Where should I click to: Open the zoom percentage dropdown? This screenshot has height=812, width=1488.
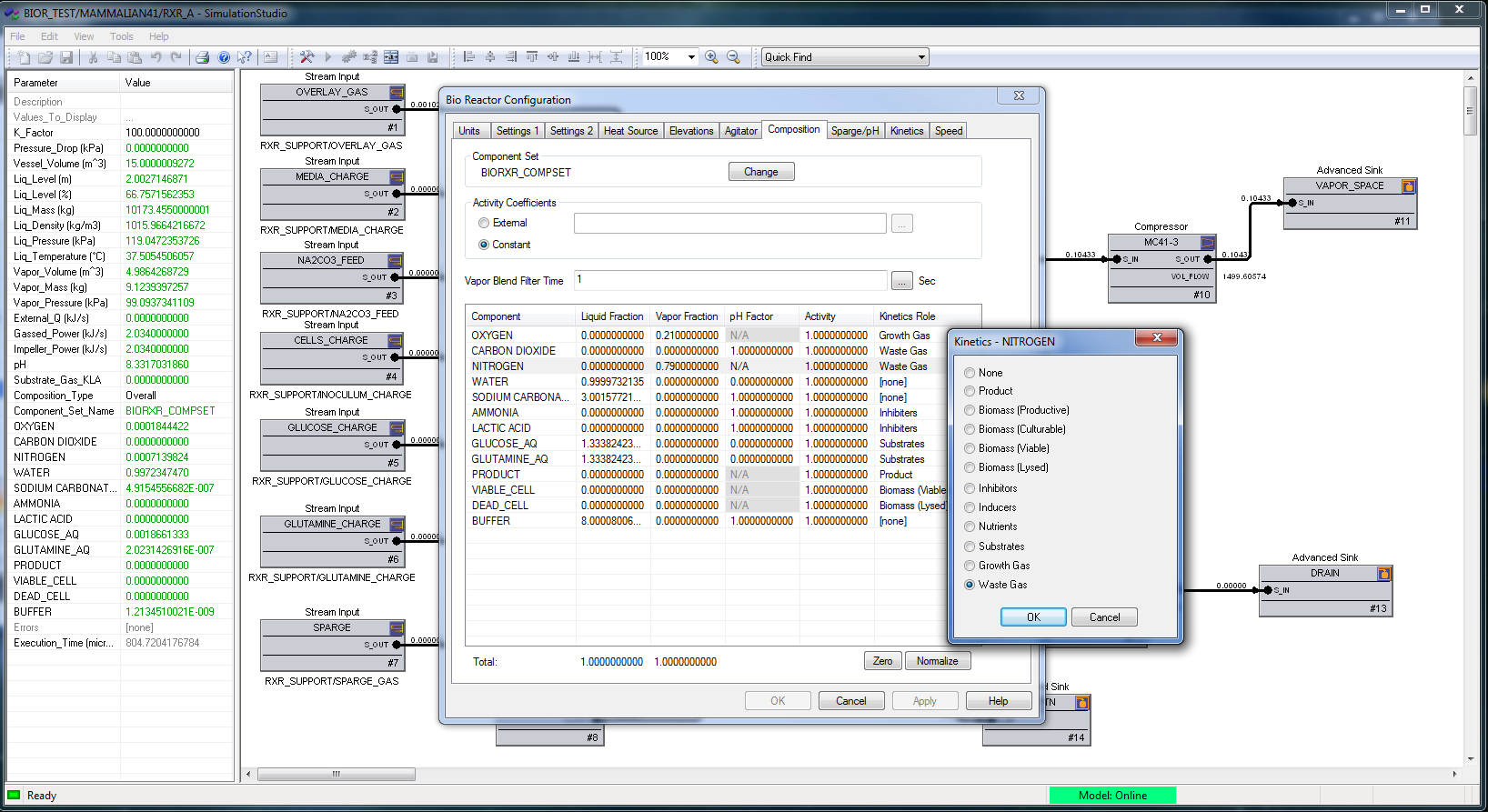[691, 57]
